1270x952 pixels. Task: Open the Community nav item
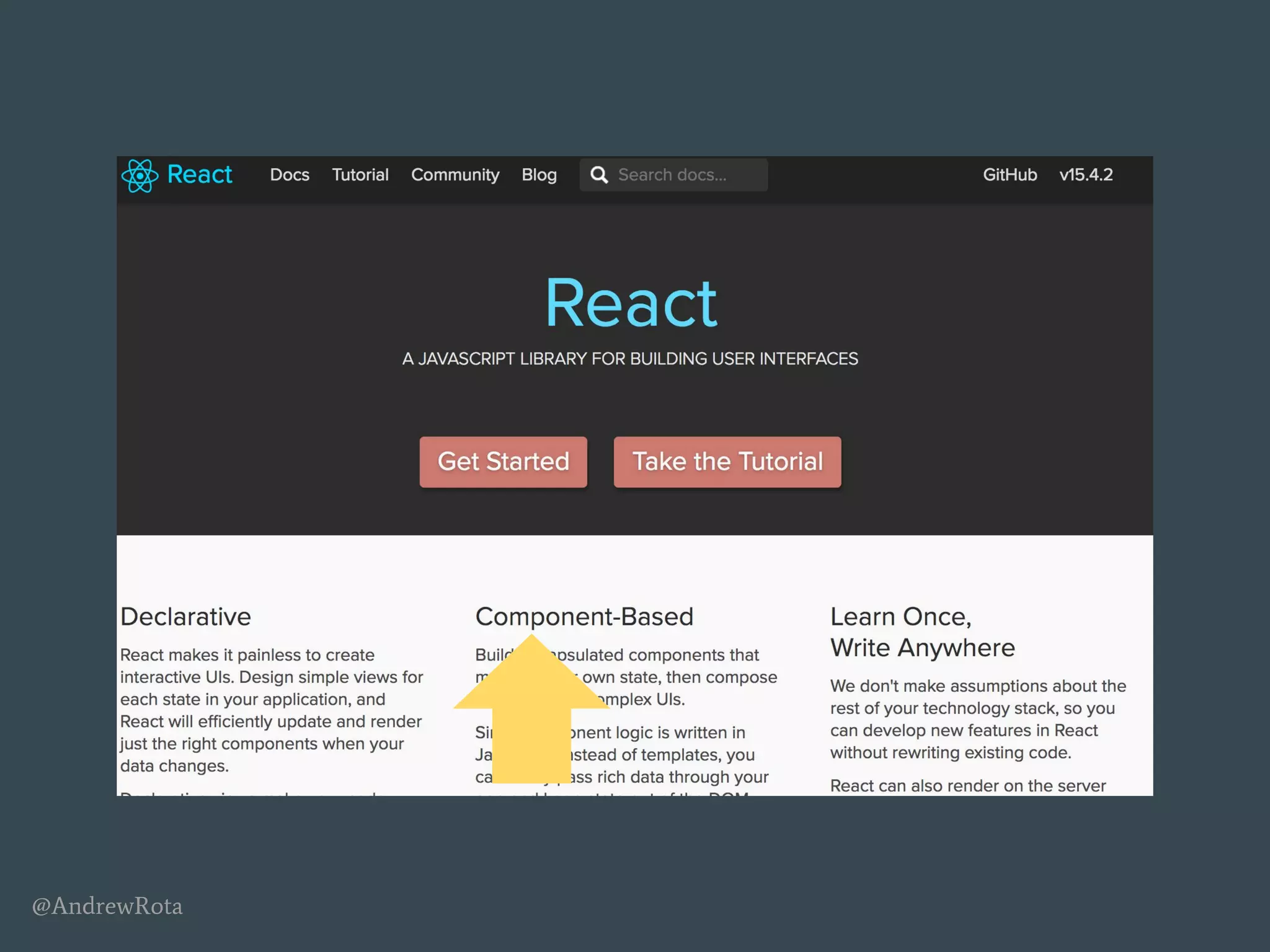pyautogui.click(x=455, y=175)
